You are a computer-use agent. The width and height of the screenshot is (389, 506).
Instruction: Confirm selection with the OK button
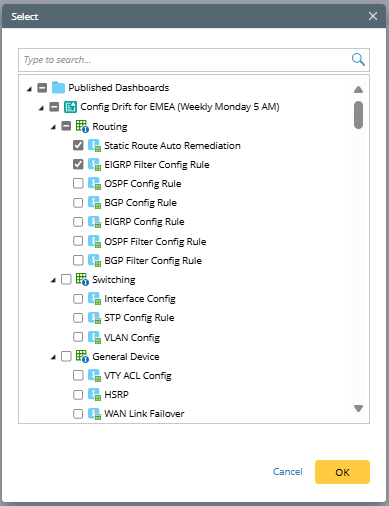click(x=342, y=472)
